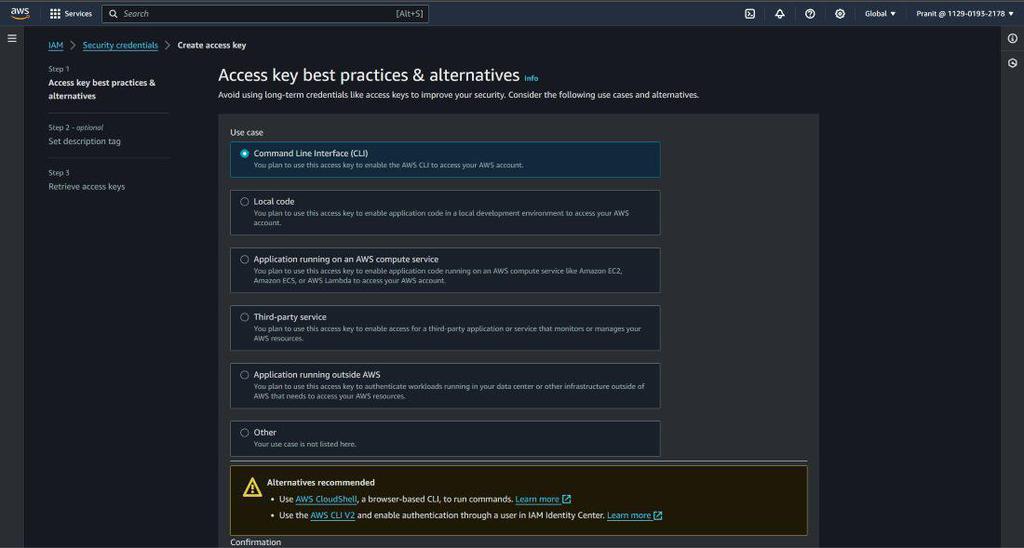Open the help question mark icon
Viewport: 1024px width, 548px height.
pyautogui.click(x=810, y=14)
